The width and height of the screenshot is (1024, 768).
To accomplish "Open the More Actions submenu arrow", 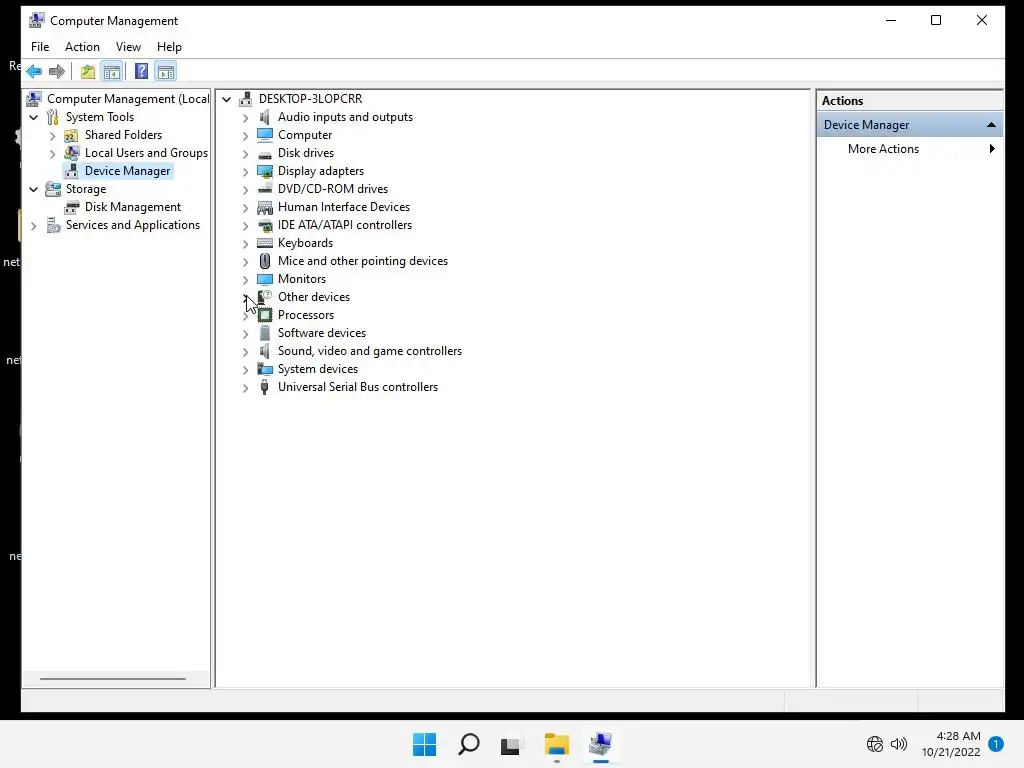I will click(992, 149).
